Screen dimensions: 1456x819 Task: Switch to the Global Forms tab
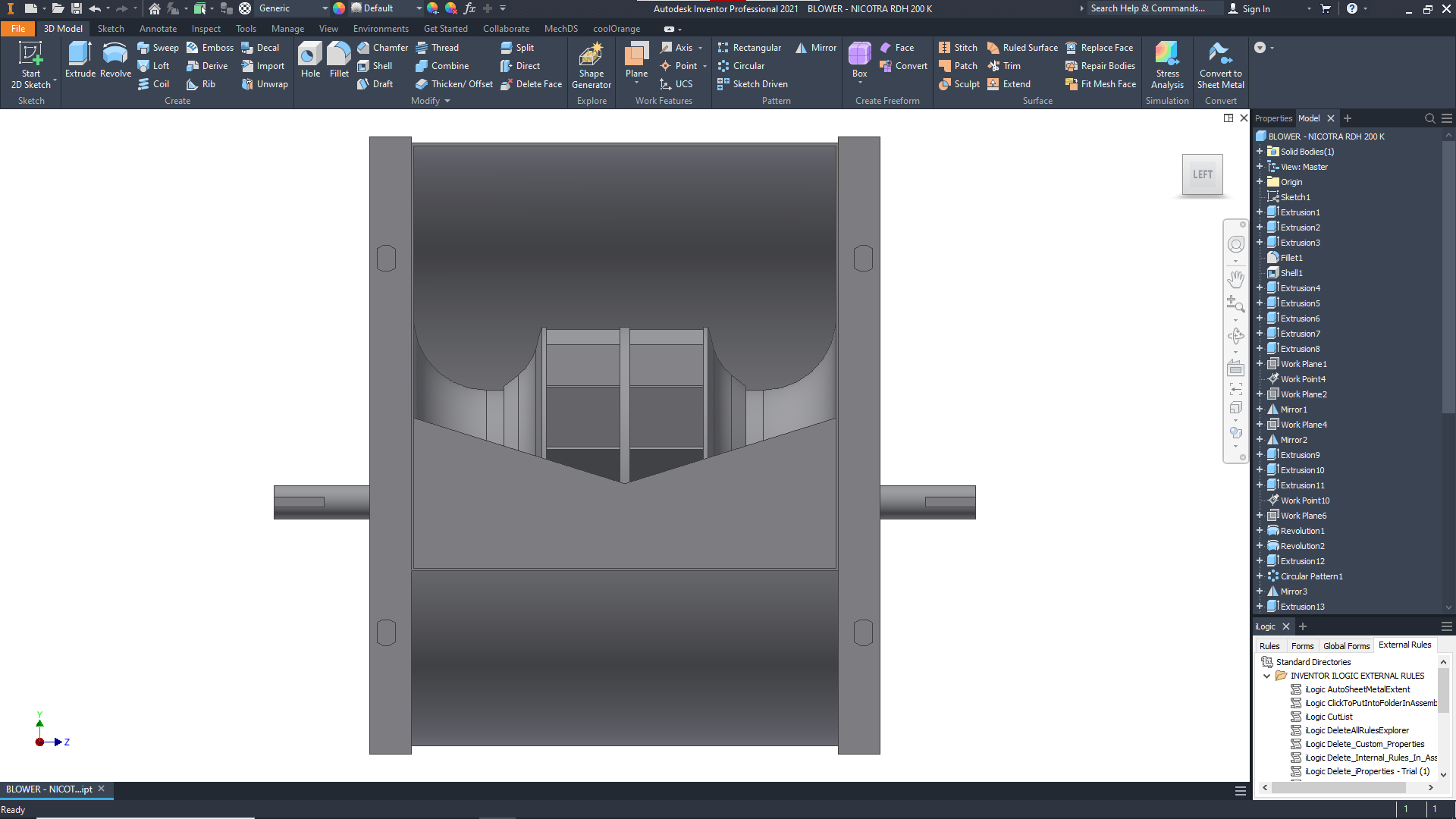click(1346, 646)
